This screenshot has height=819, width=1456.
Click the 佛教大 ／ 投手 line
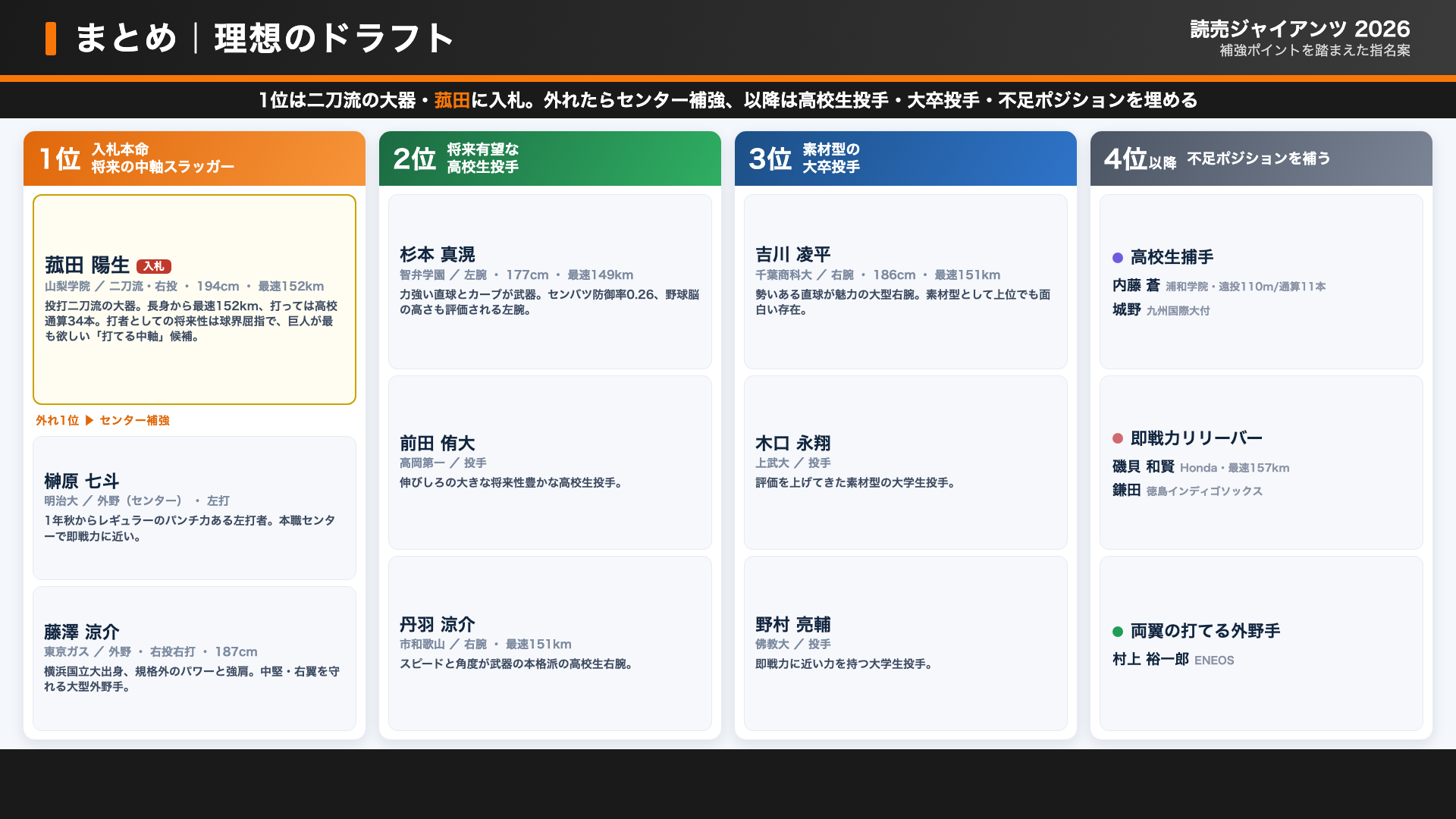click(793, 644)
